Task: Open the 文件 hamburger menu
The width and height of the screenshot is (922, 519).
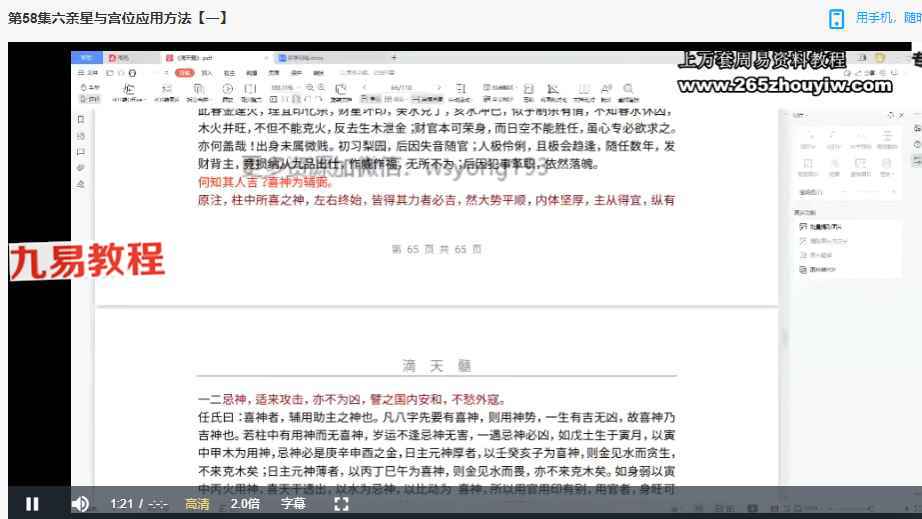Action: 88,73
